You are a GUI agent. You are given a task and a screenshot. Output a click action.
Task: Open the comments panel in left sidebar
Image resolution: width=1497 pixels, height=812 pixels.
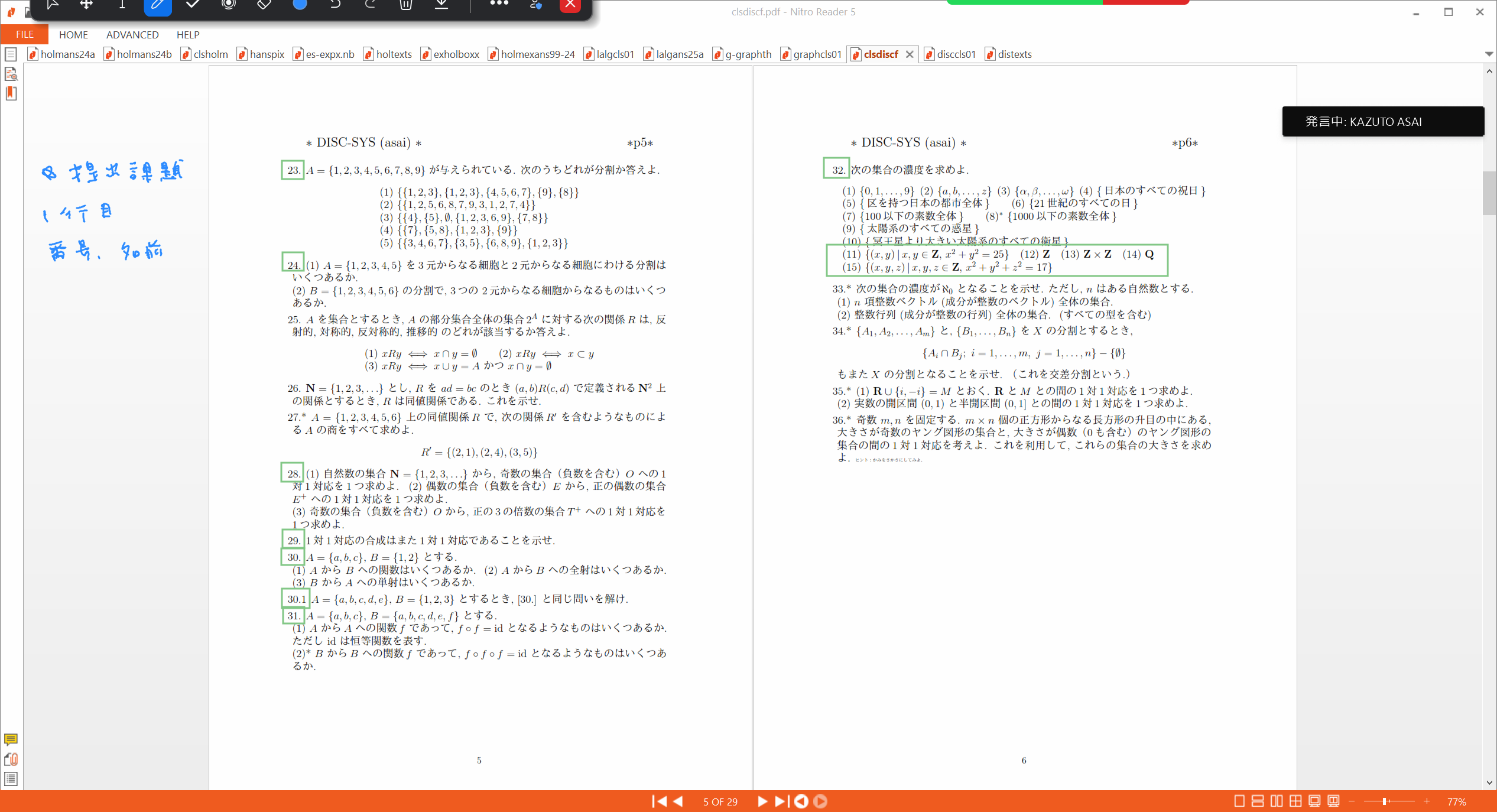[x=11, y=739]
